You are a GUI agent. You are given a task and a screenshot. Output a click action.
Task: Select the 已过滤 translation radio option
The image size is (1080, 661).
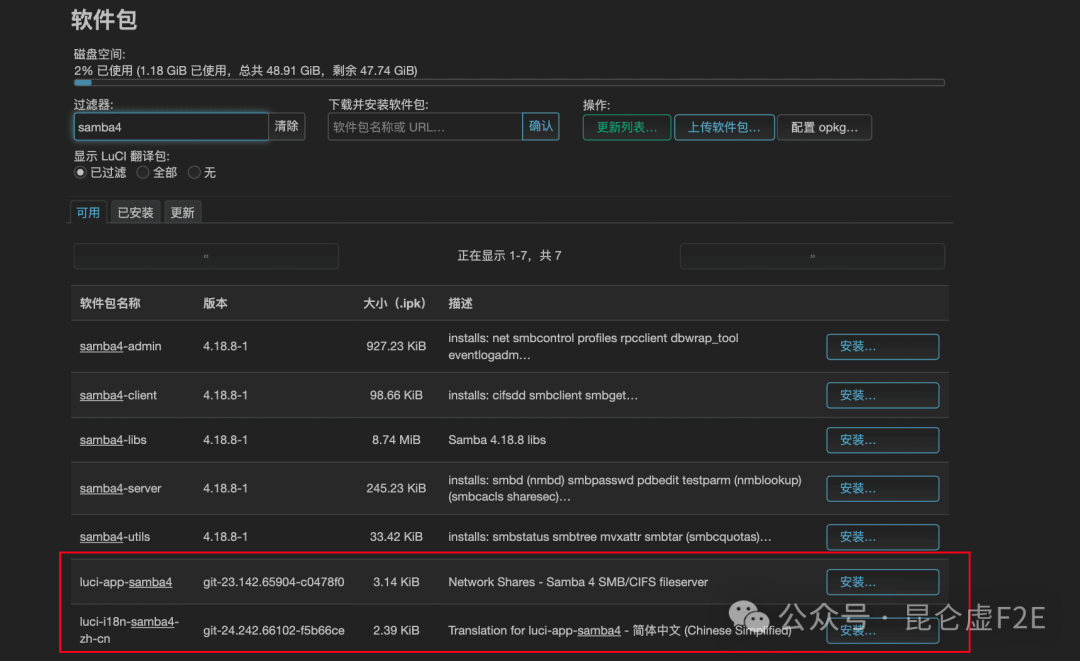(81, 173)
